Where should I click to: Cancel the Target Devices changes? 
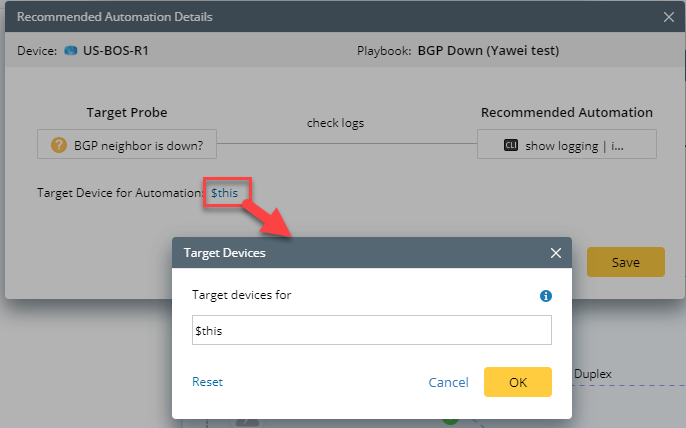pyautogui.click(x=448, y=382)
